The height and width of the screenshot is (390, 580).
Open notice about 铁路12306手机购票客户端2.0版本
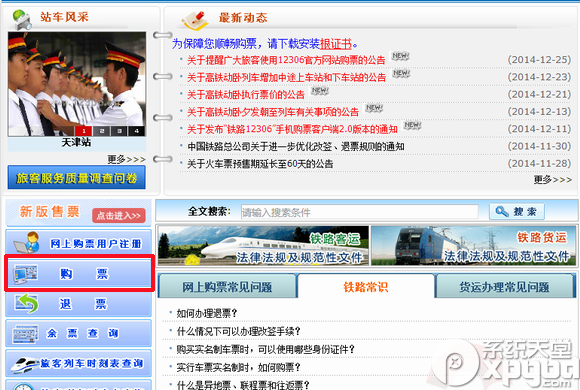point(292,129)
